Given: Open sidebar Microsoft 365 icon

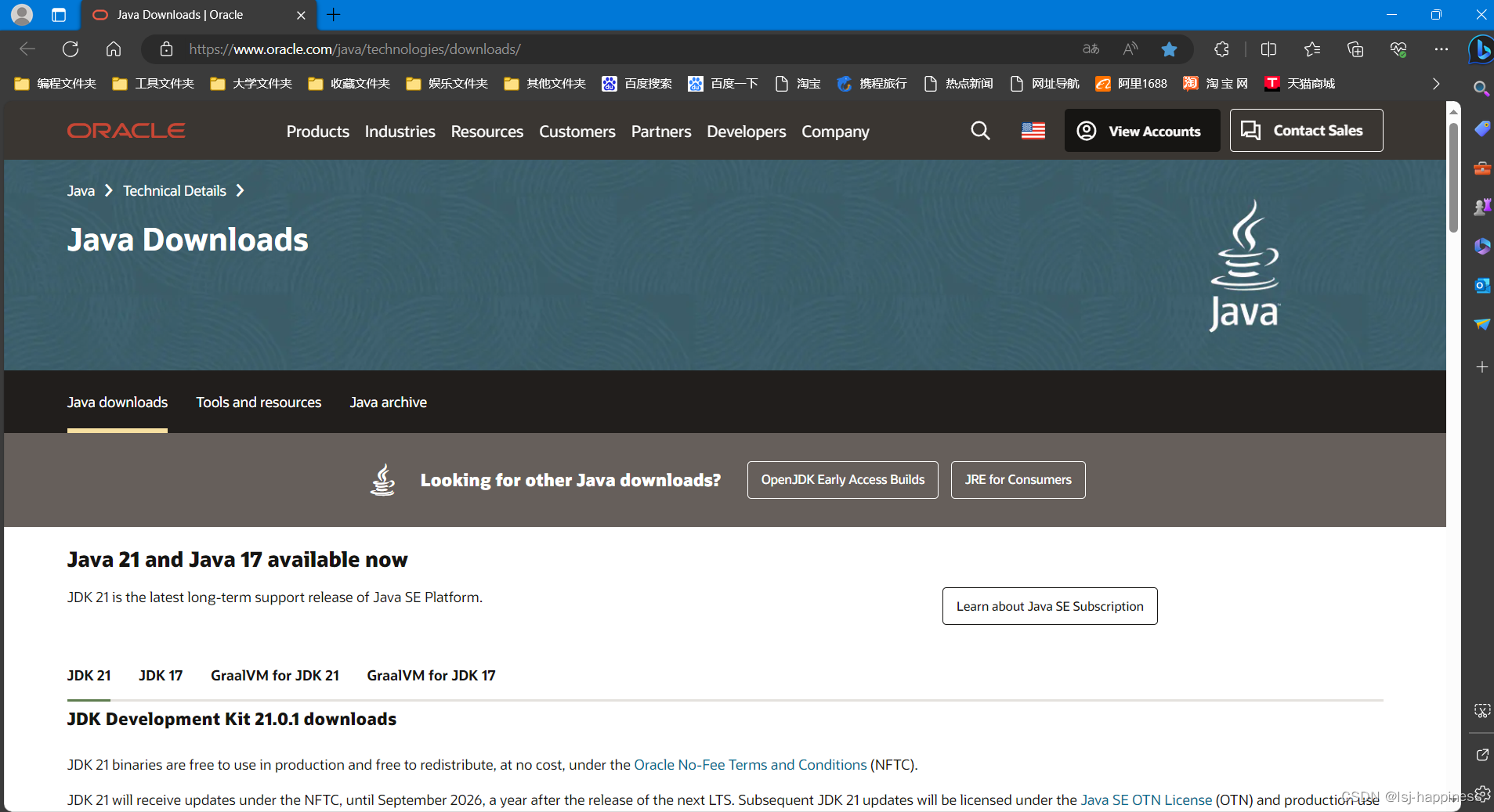Looking at the screenshot, I should [x=1481, y=246].
